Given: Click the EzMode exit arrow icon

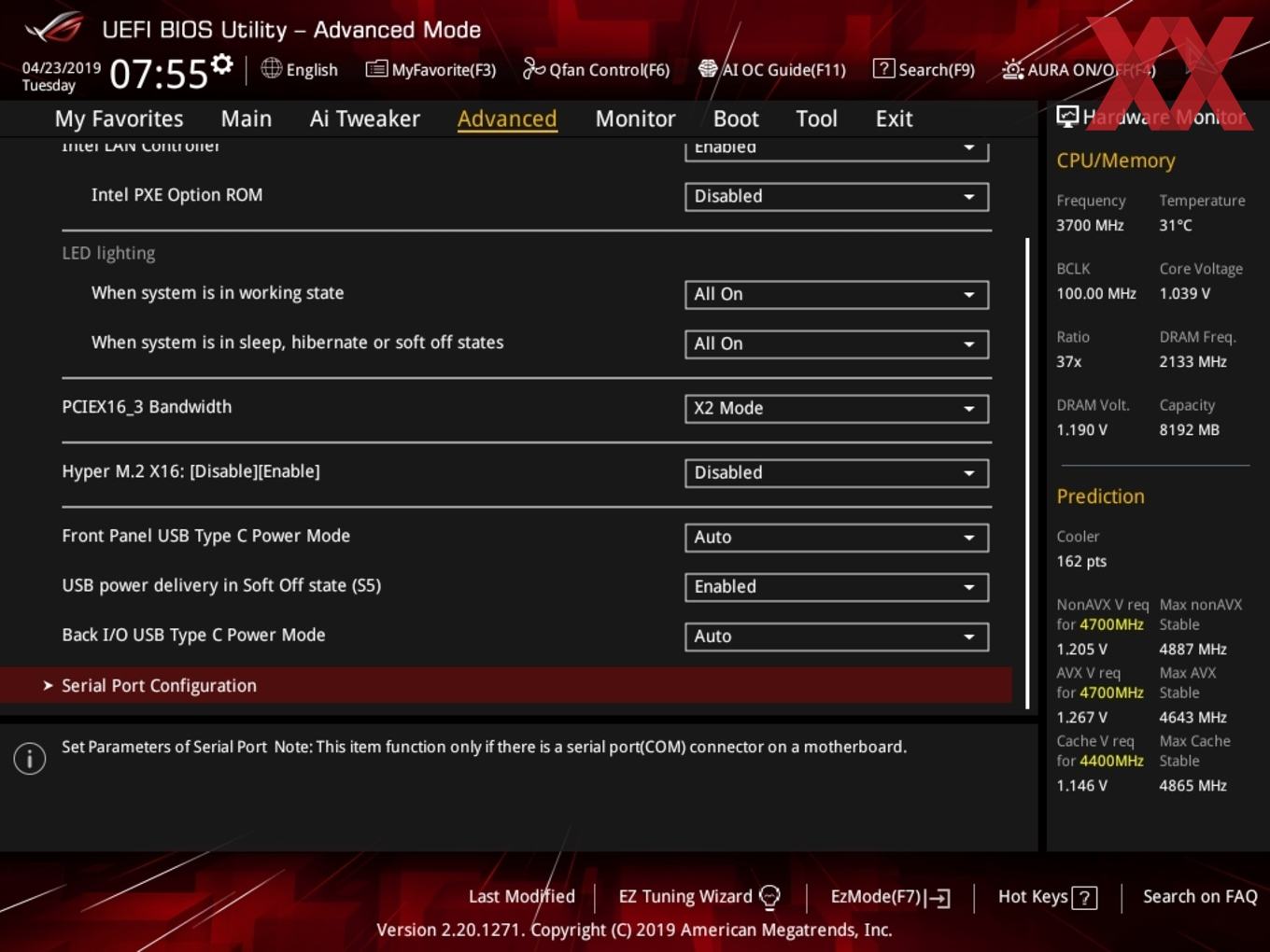Looking at the screenshot, I should pos(939,898).
